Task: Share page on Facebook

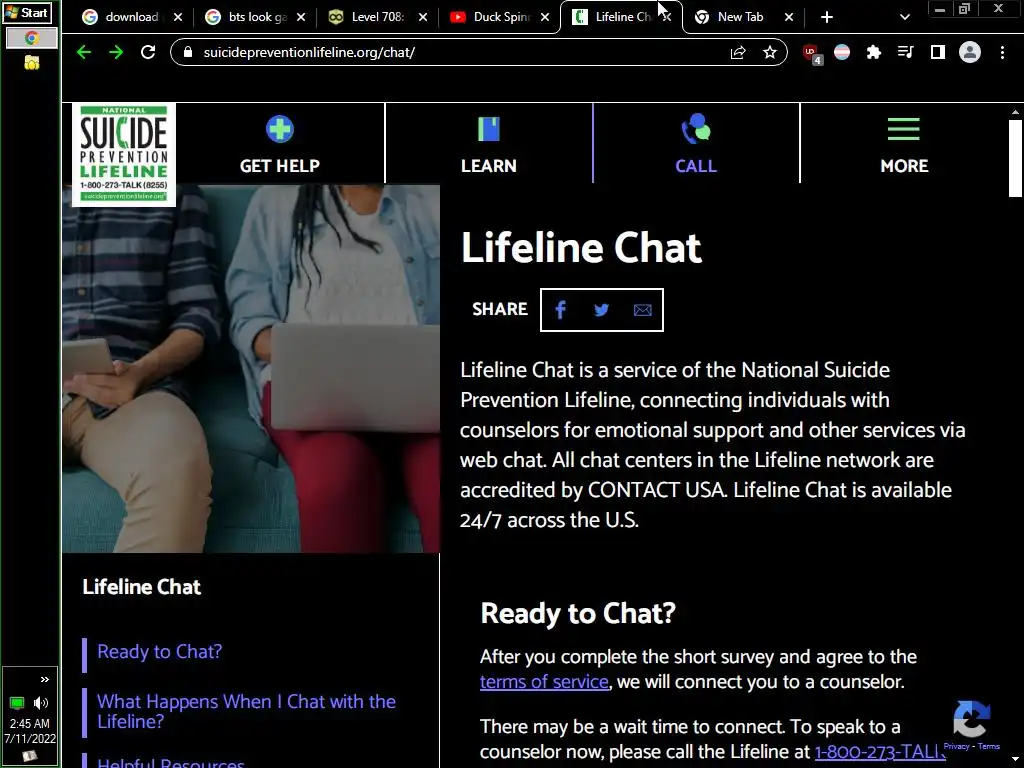Action: point(560,310)
